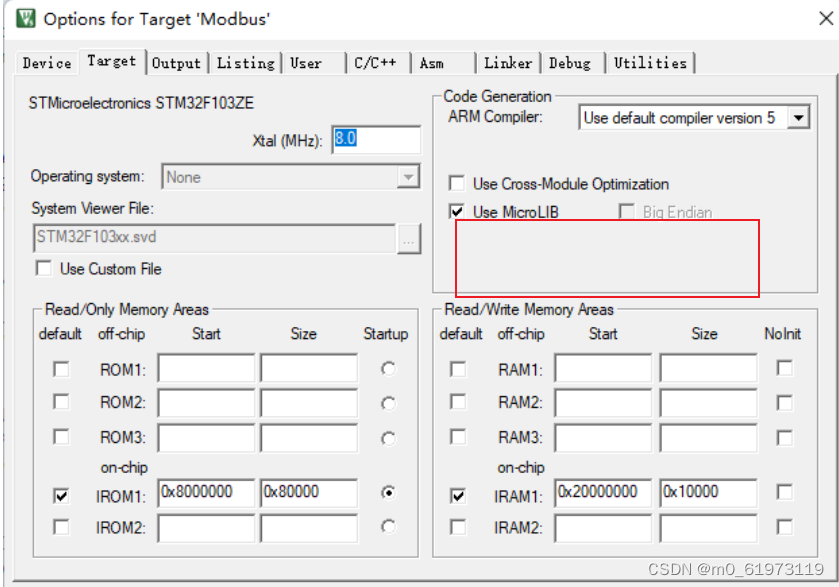Edit the IROM1 Size value 0x80000
The height and width of the screenshot is (587, 839).
point(309,493)
